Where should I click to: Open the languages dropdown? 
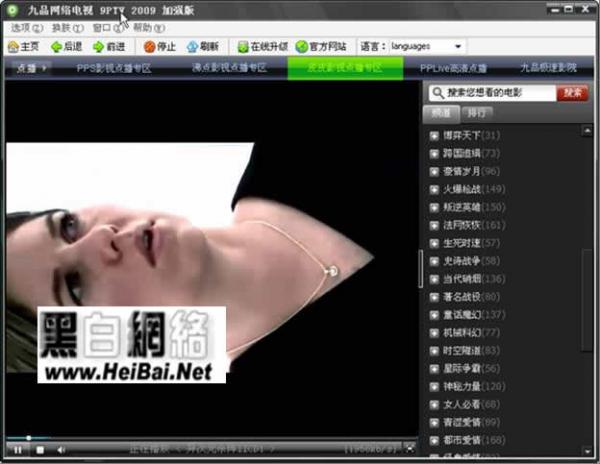(x=427, y=46)
